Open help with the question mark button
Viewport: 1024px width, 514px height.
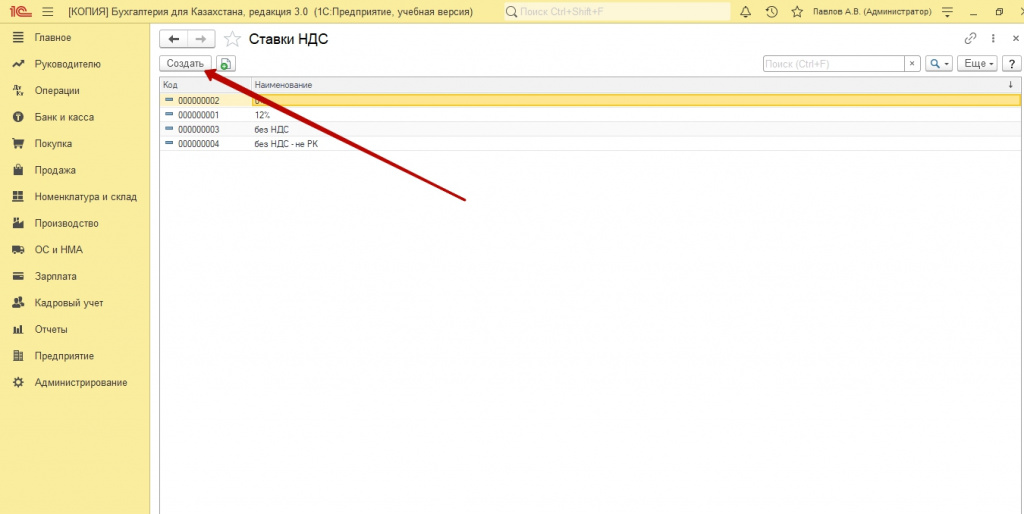pyautogui.click(x=1012, y=63)
